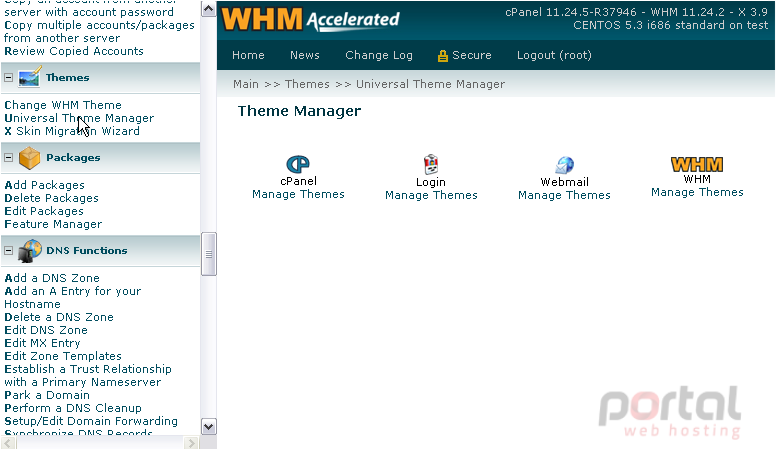
Task: Collapse the Packages section
Action: (x=8, y=157)
